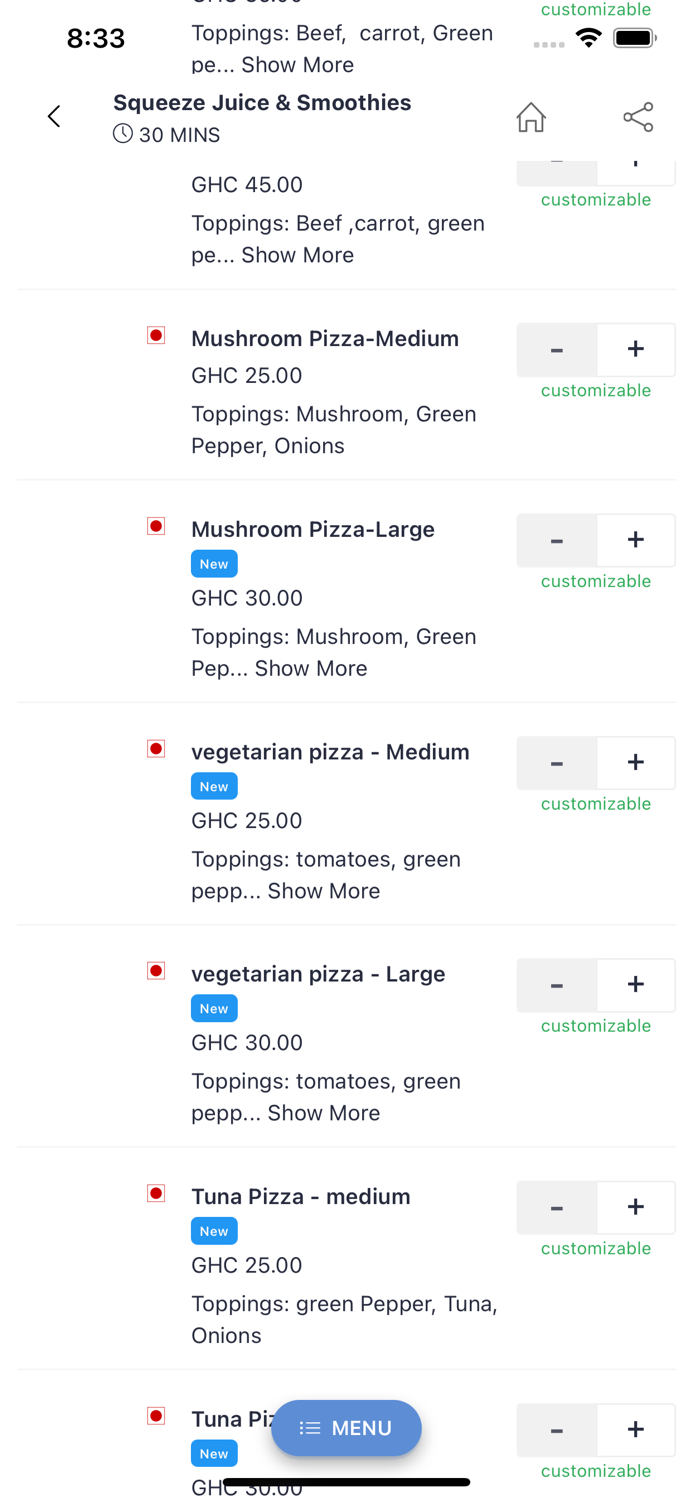
Task: Tap the back arrow to leave the menu
Action: [x=53, y=116]
